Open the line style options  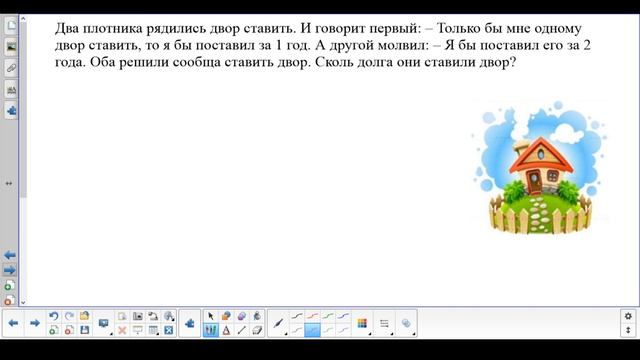click(x=384, y=323)
